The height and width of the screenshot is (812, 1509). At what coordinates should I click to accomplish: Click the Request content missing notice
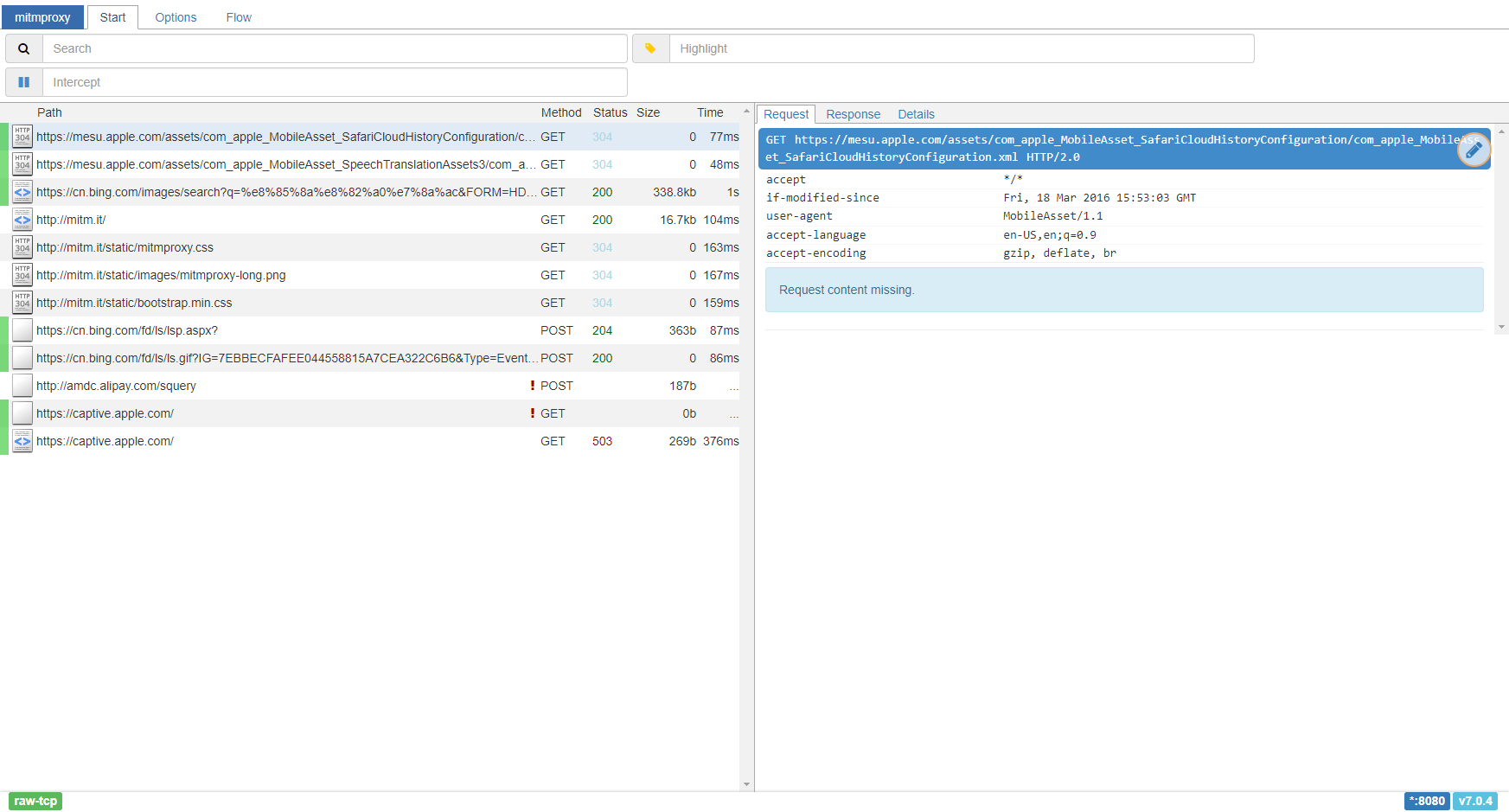coord(1124,290)
